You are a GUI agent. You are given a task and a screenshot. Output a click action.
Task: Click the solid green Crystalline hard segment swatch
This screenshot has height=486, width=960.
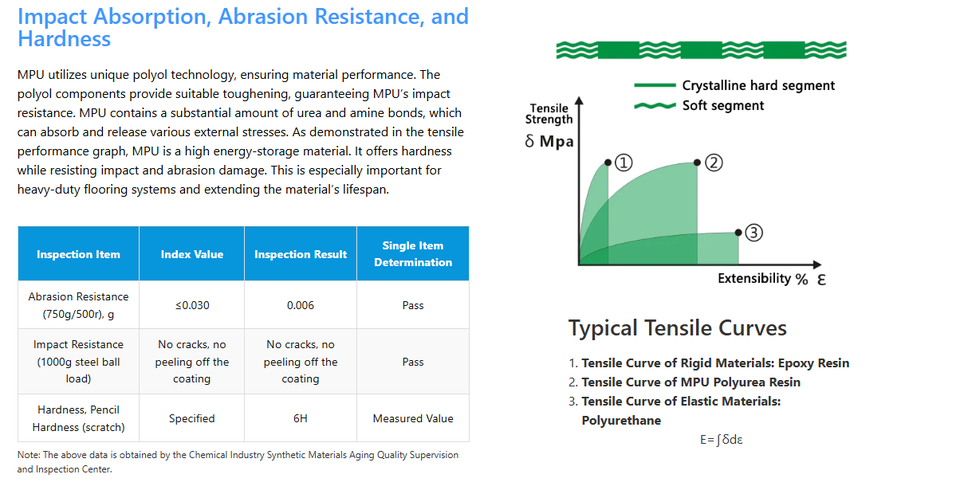point(654,85)
